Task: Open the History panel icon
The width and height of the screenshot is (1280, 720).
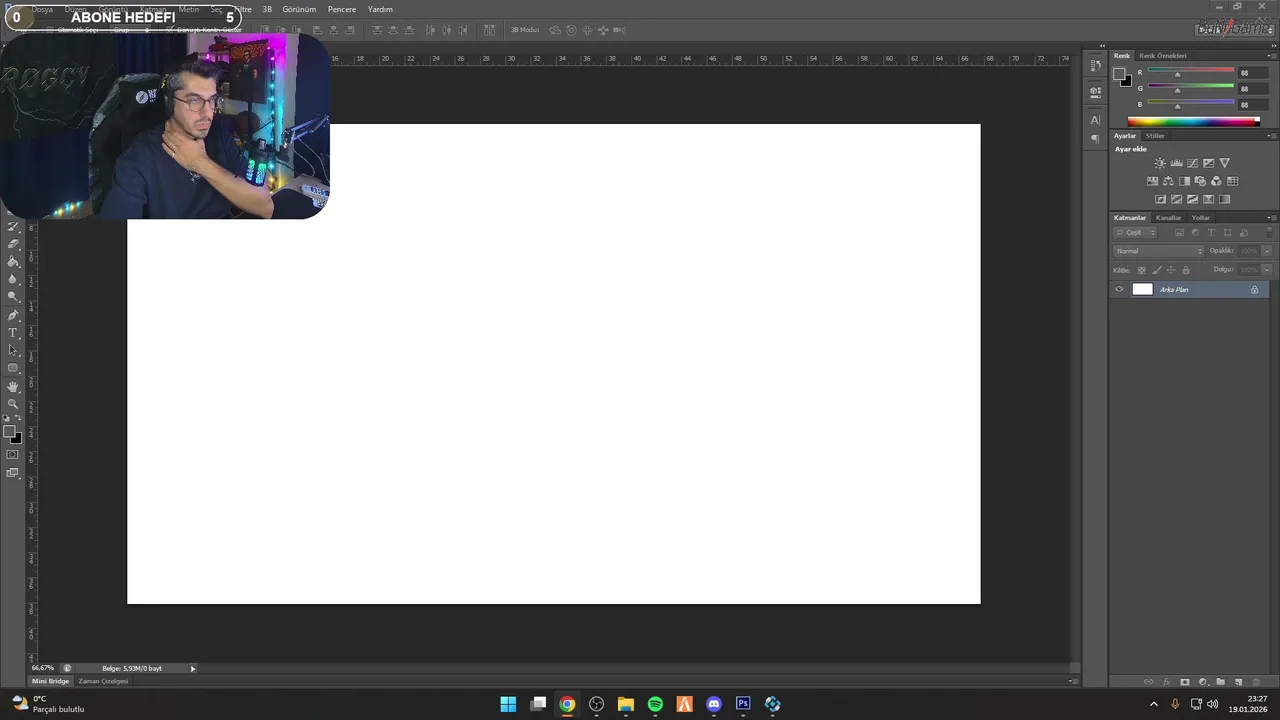Action: coord(1095,65)
